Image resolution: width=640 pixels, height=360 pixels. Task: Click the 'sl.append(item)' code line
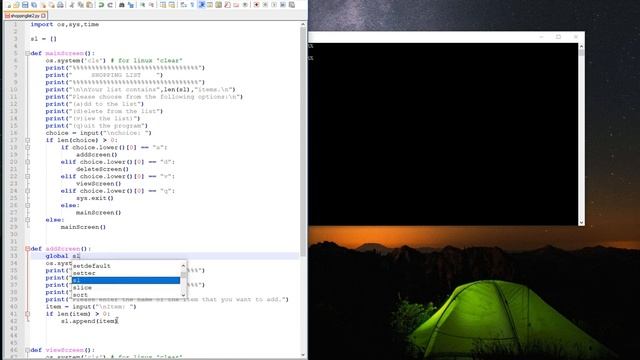pyautogui.click(x=89, y=321)
